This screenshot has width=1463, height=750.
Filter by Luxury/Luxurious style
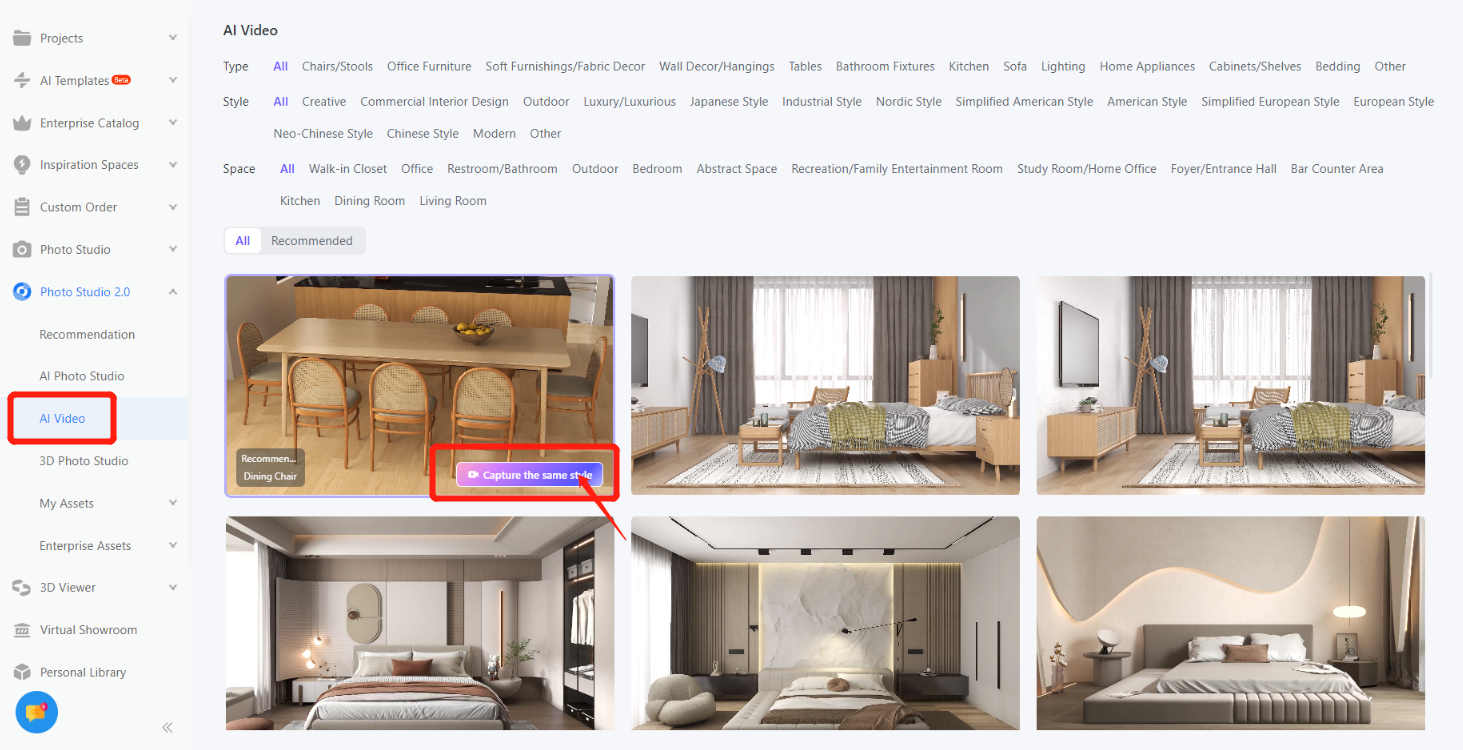630,101
